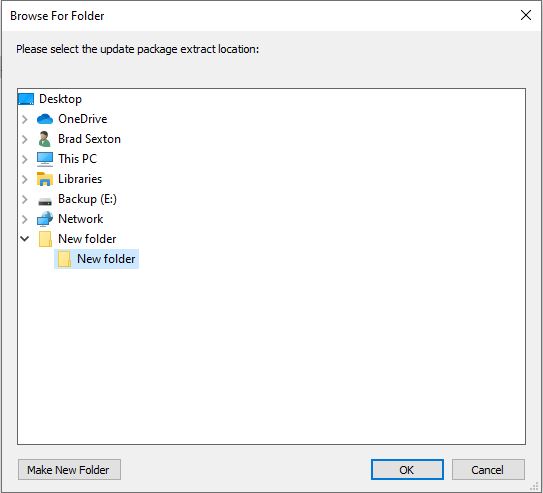Click the Network globe icon
Screen dimensions: 543x493
pyautogui.click(x=45, y=219)
